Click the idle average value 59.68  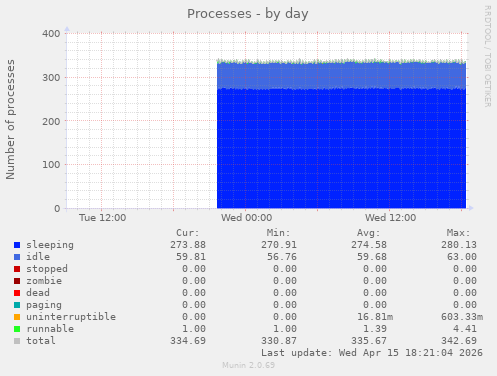point(372,257)
